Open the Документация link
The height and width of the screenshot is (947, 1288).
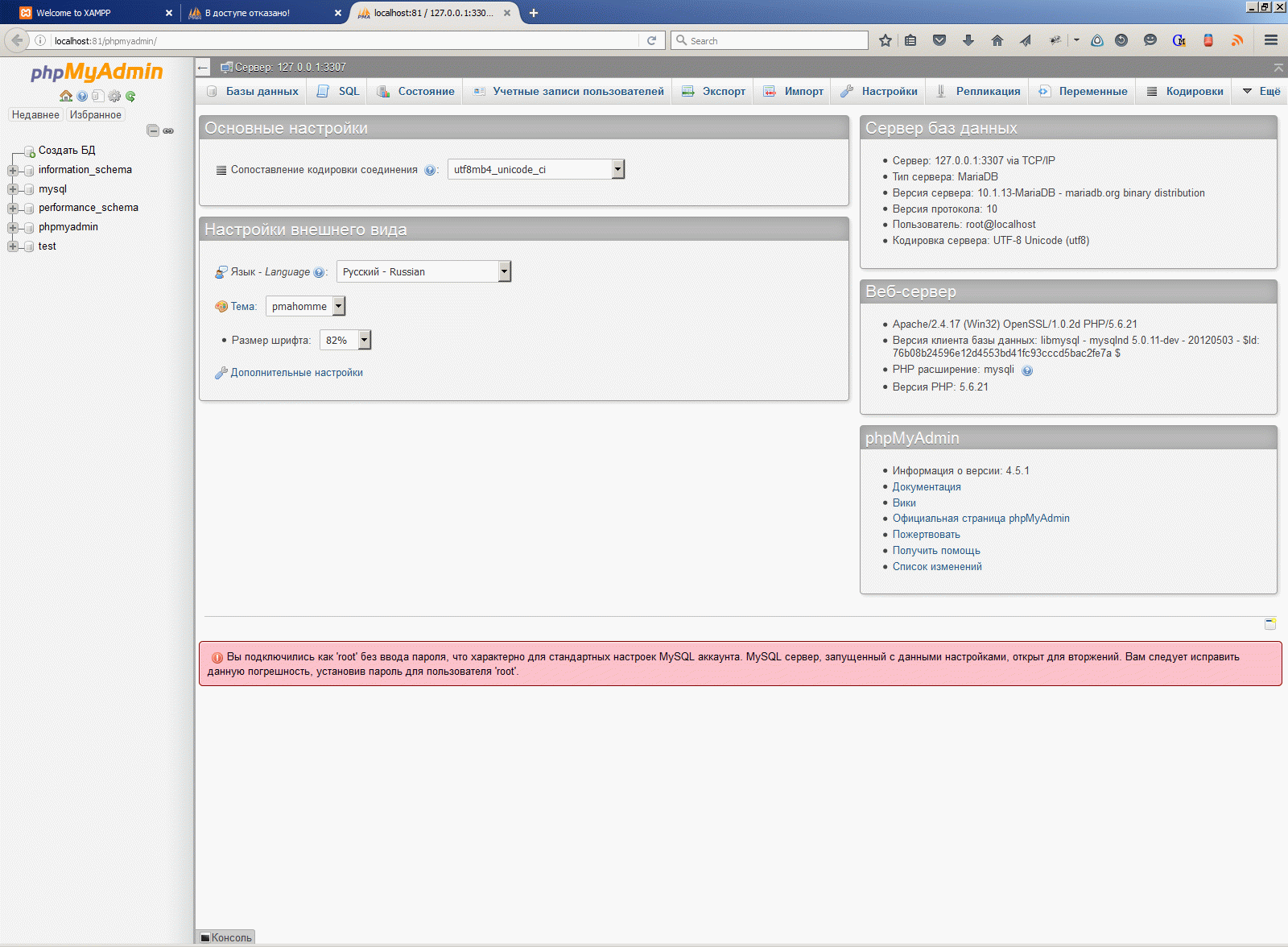927,487
